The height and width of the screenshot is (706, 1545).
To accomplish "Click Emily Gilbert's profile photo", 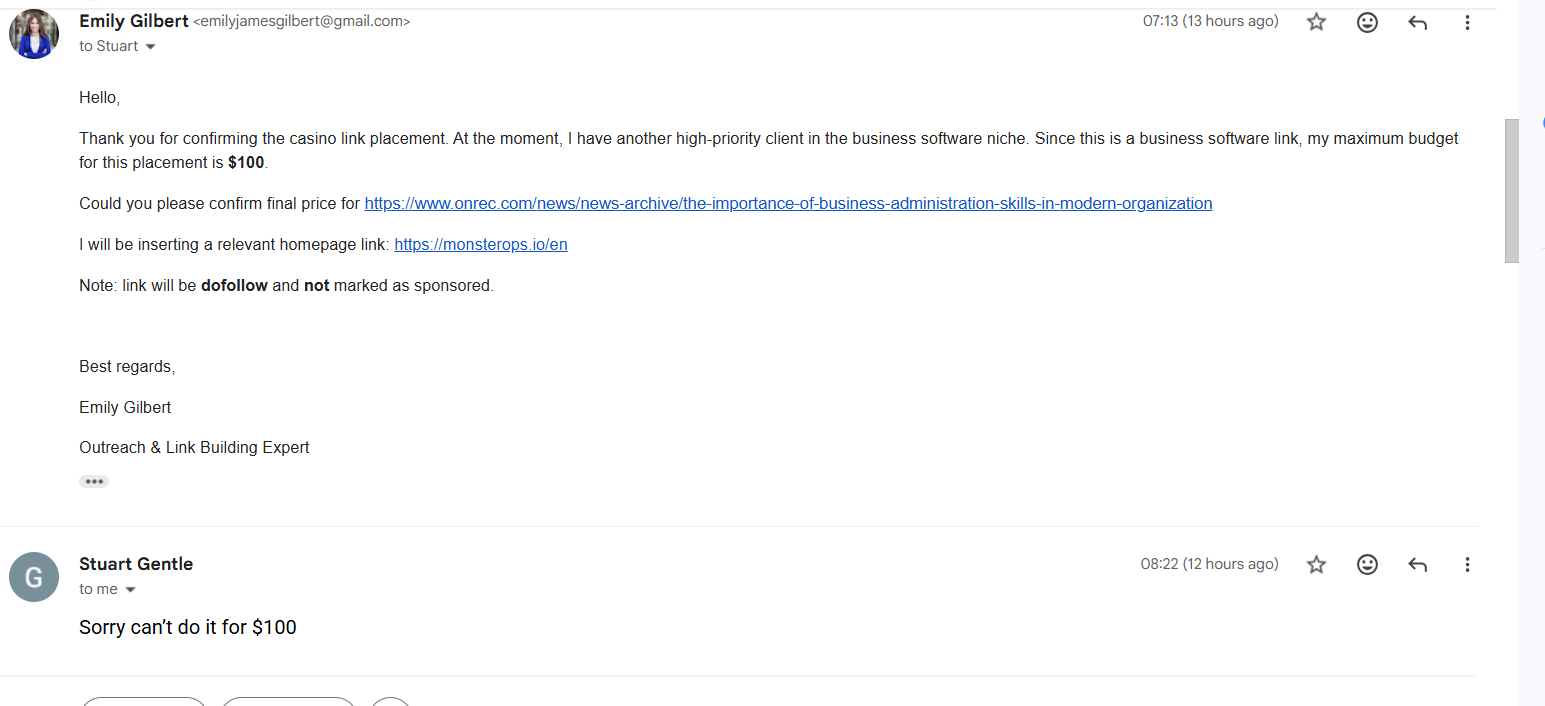I will click(x=34, y=34).
